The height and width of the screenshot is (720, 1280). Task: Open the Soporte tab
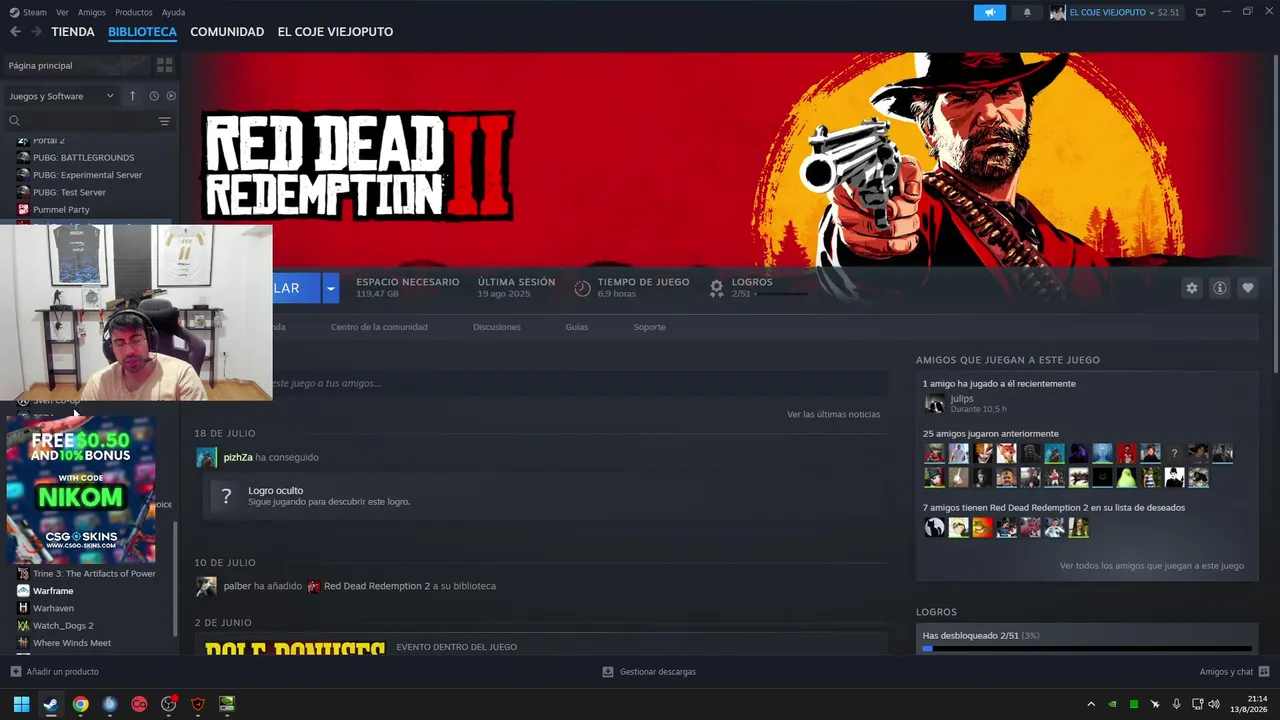tap(649, 327)
